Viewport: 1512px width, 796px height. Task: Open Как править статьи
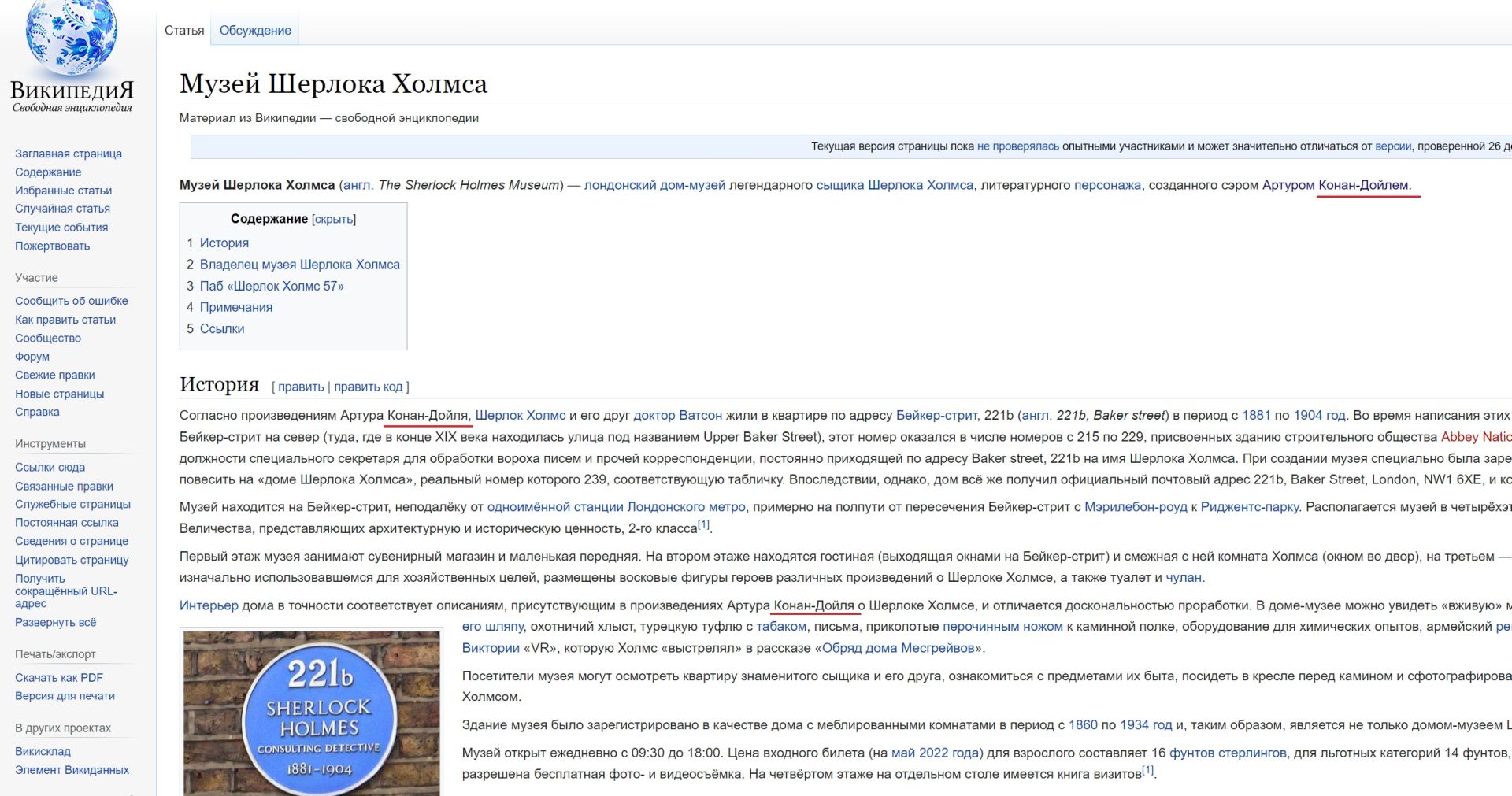click(x=65, y=320)
